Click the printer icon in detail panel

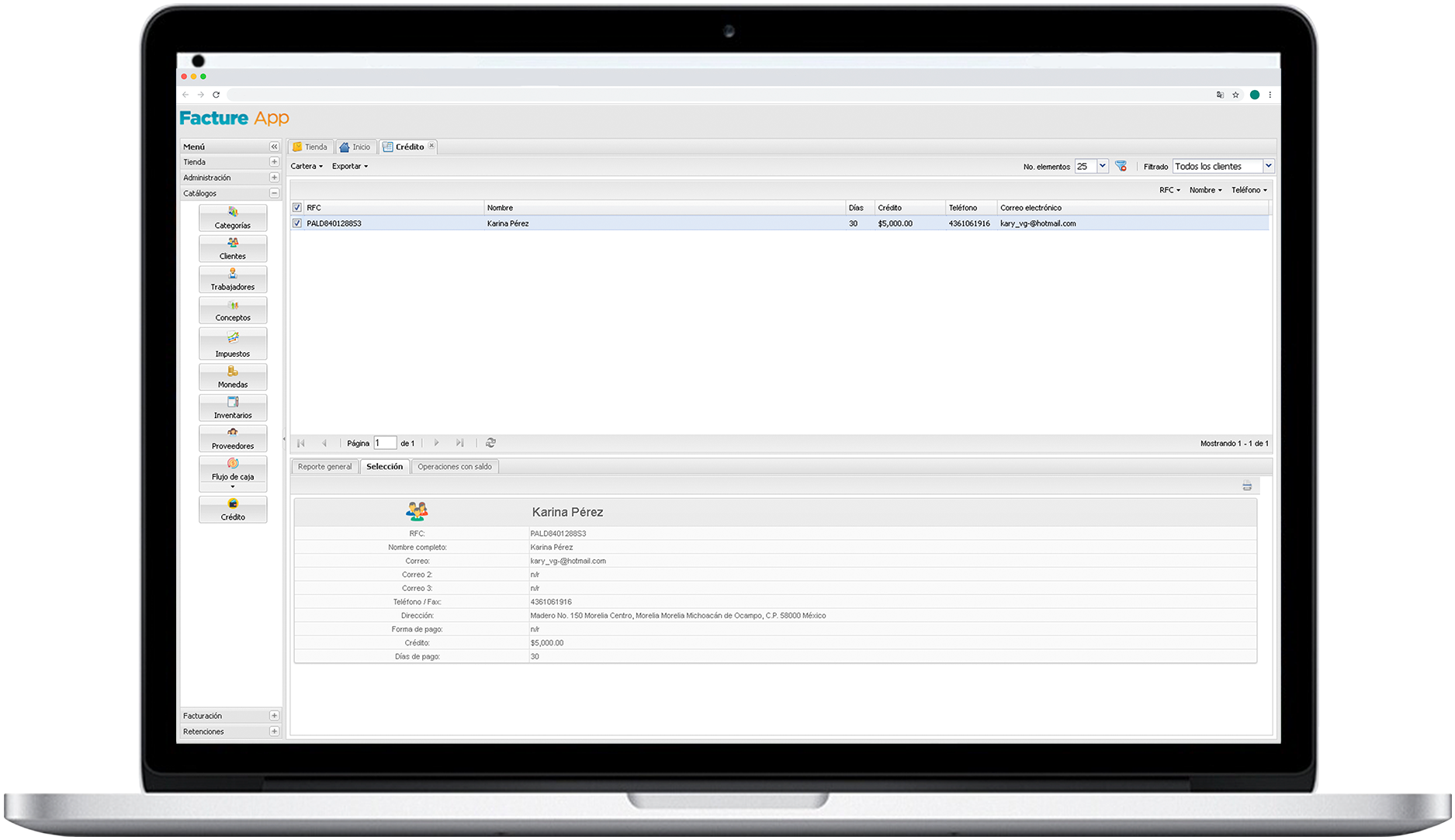click(x=1246, y=486)
